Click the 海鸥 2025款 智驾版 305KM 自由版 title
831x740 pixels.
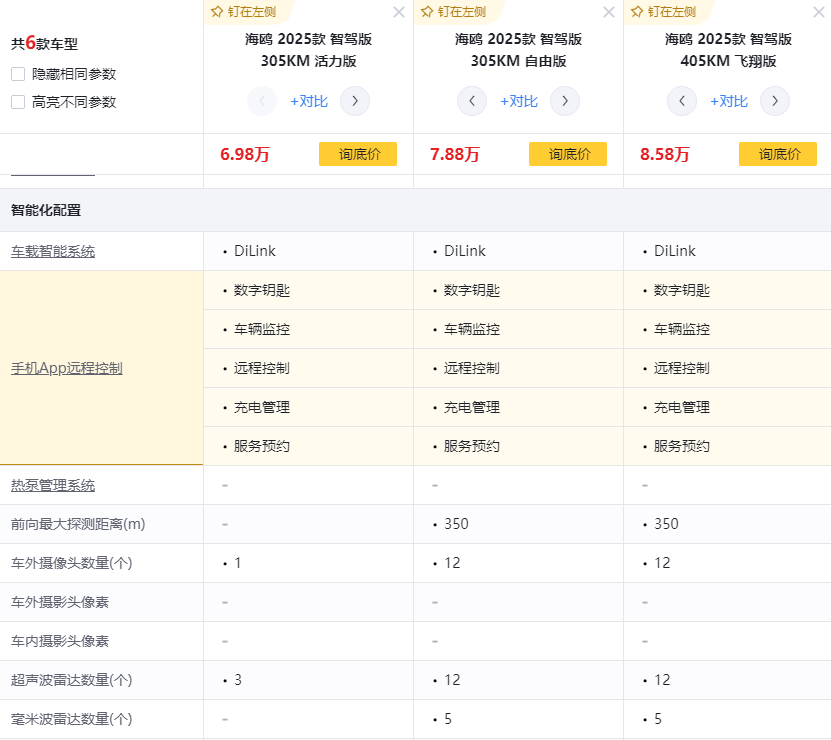(x=518, y=50)
